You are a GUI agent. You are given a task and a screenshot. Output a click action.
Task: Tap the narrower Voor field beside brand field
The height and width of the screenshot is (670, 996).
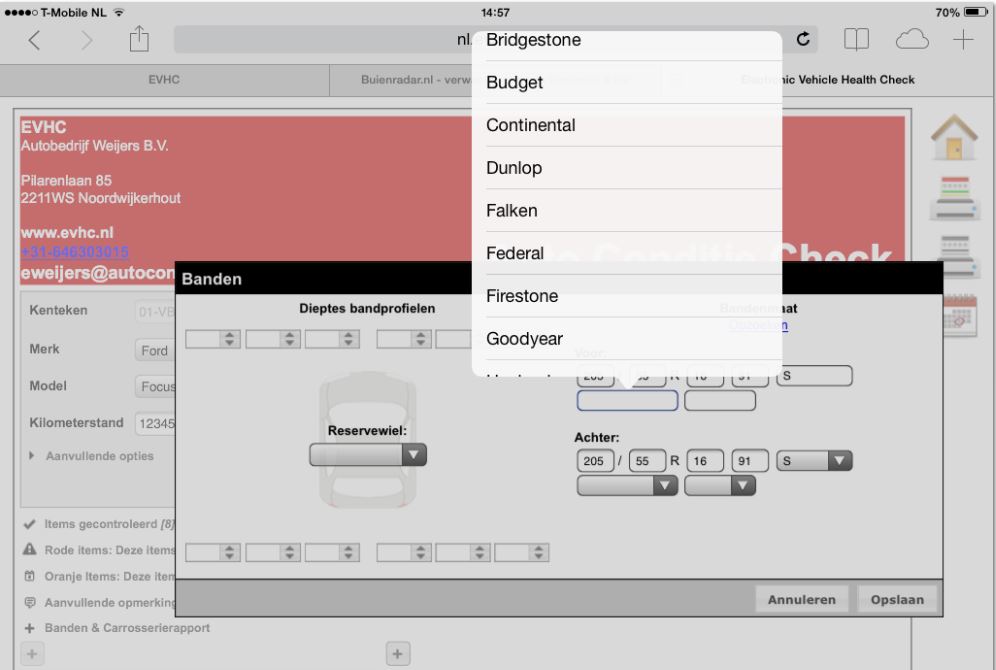[x=720, y=401]
